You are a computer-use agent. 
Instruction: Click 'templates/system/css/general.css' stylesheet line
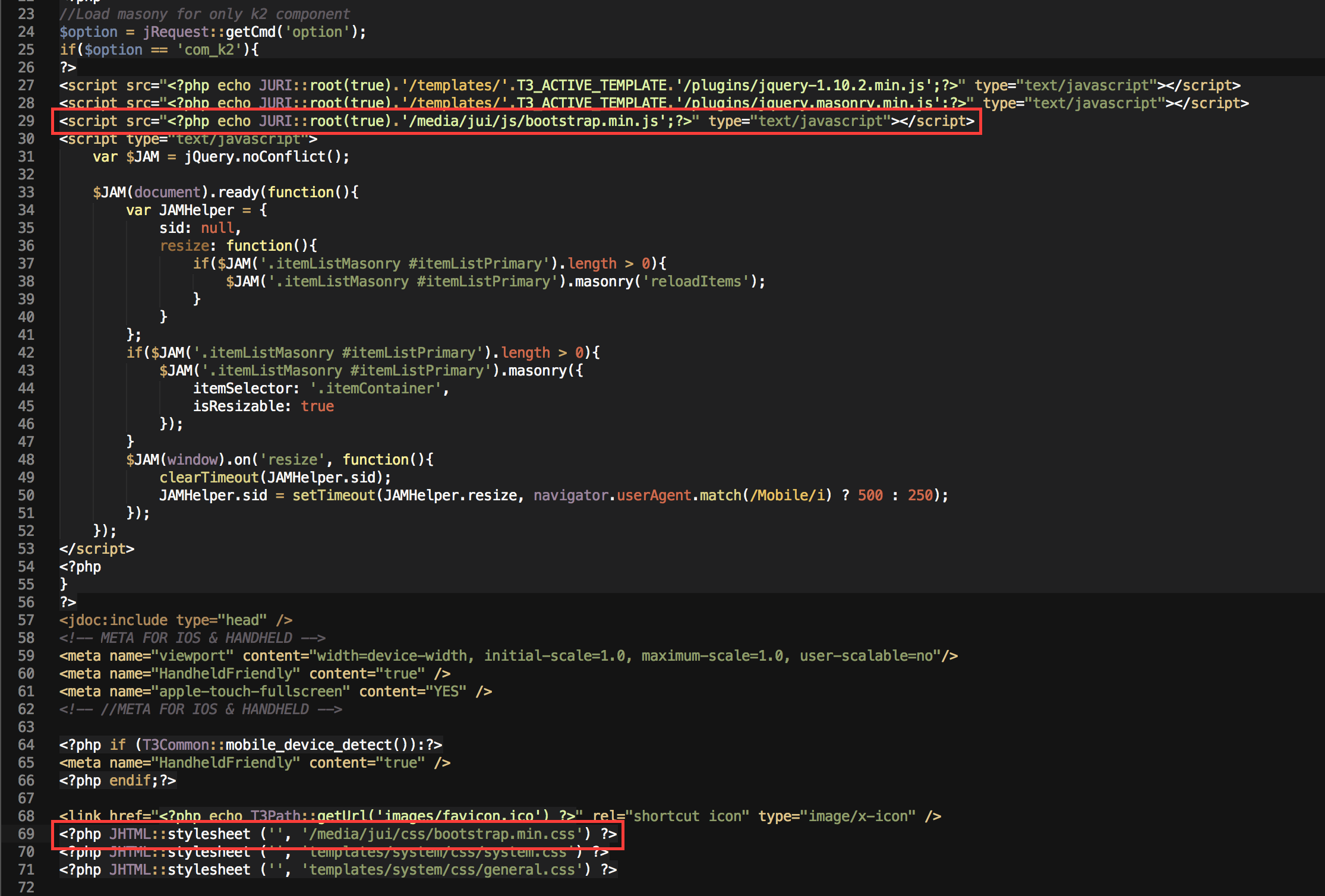(x=338, y=870)
